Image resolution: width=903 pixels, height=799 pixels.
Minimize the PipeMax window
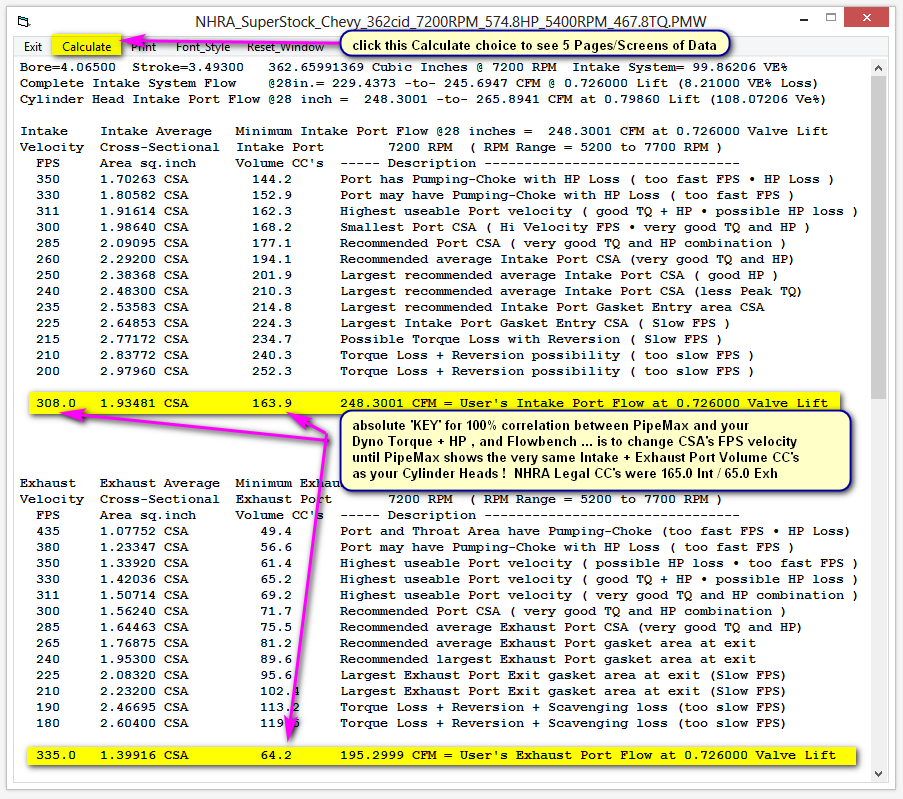[803, 20]
